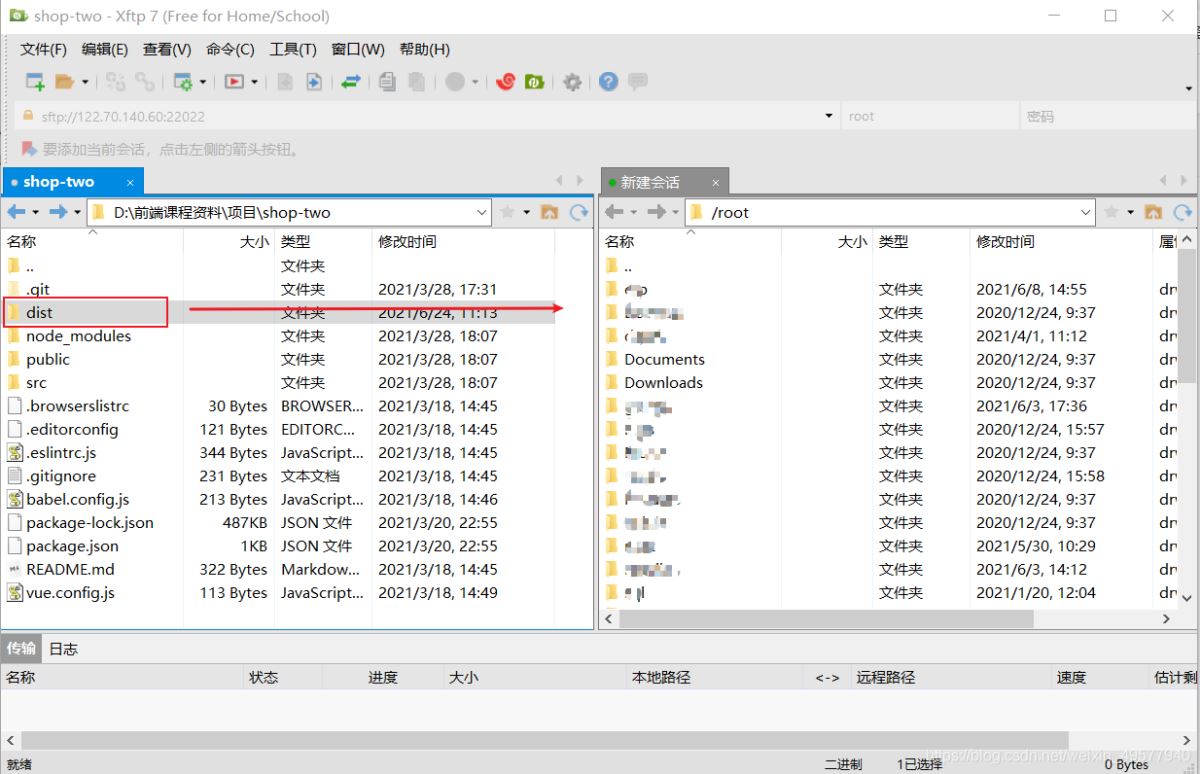Refresh the local shop-two pane
1200x774 pixels.
[x=578, y=212]
